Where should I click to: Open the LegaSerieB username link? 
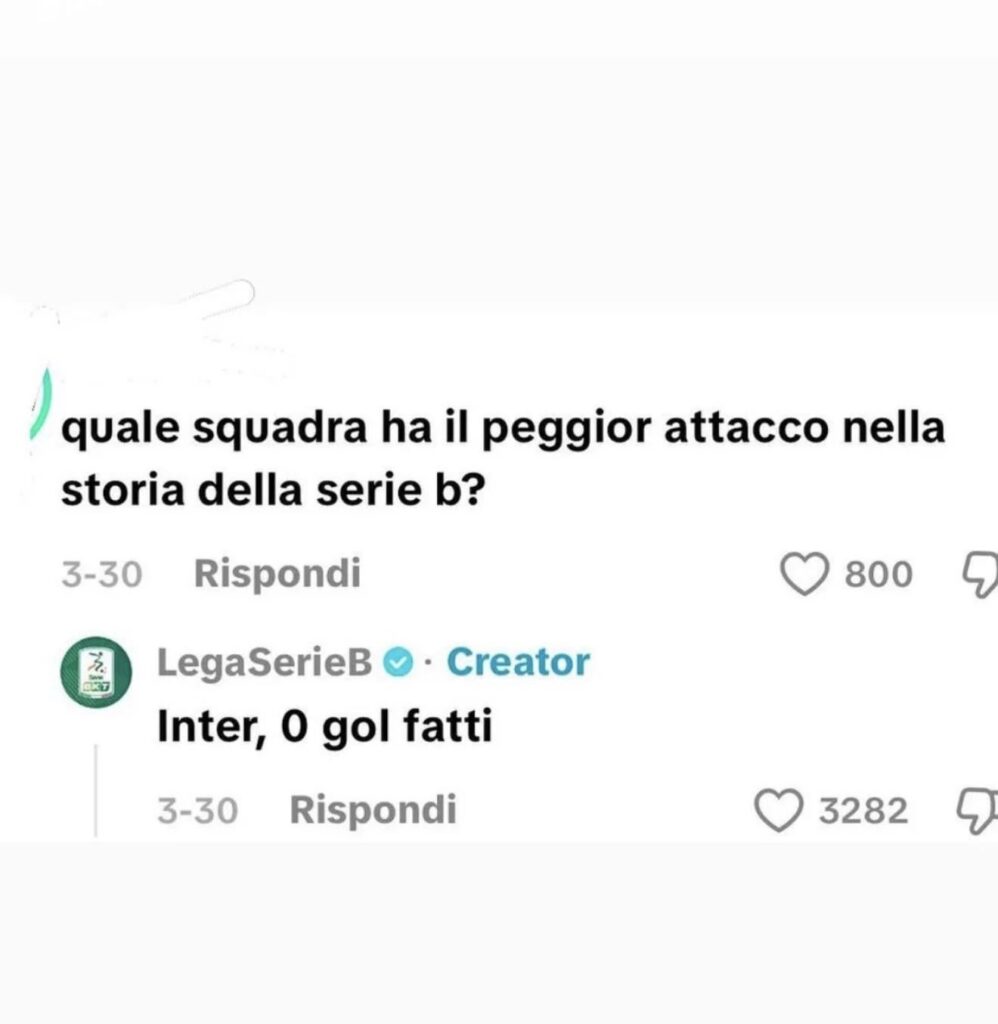(x=265, y=662)
